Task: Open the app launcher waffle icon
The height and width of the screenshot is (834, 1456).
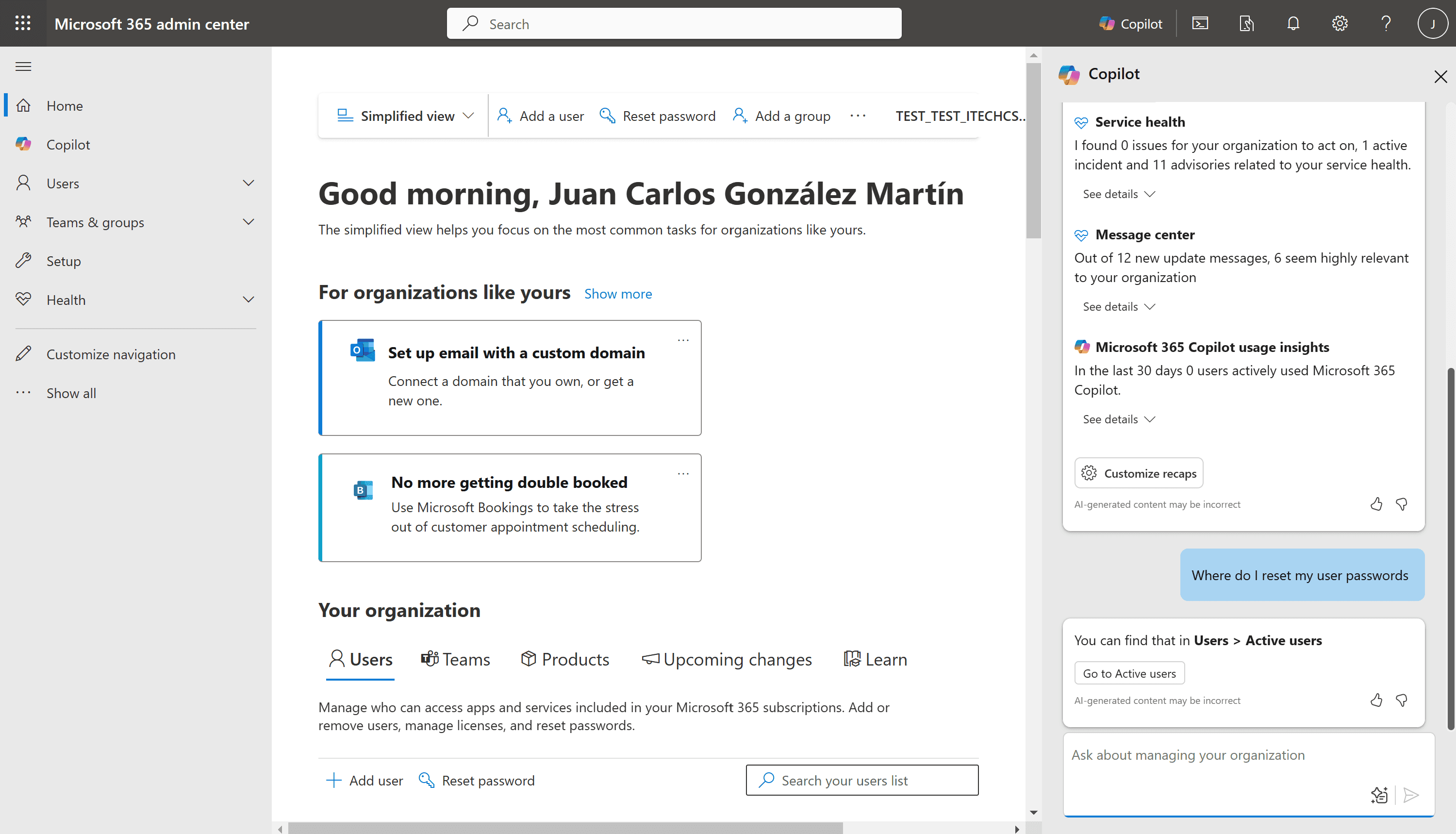Action: 23,23
